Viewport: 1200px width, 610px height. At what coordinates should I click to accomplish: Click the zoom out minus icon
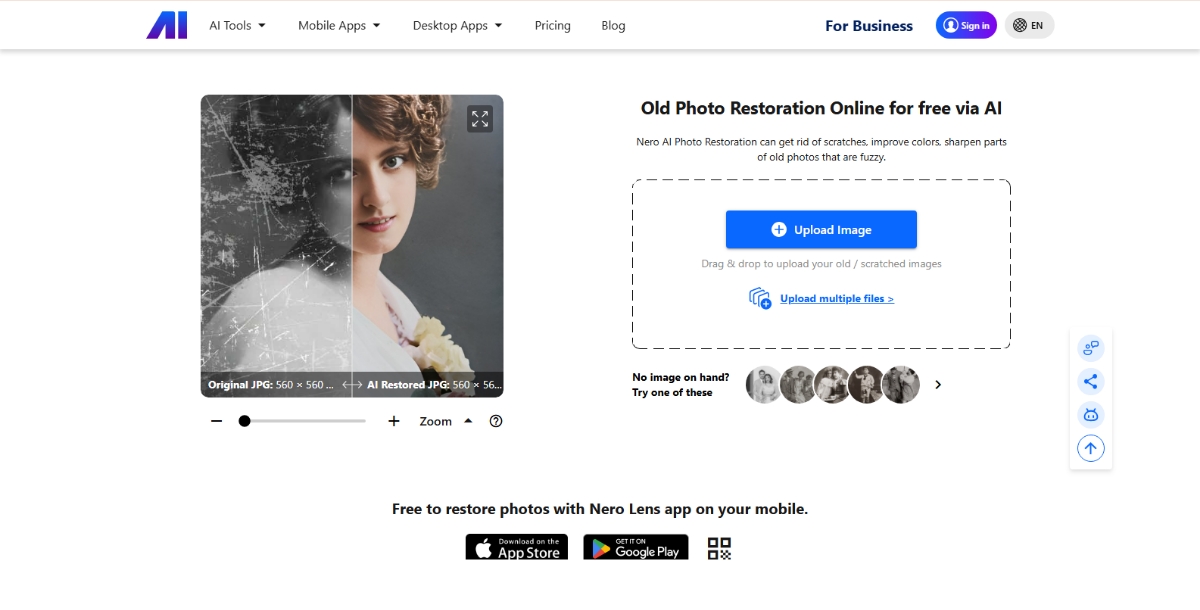pos(216,421)
